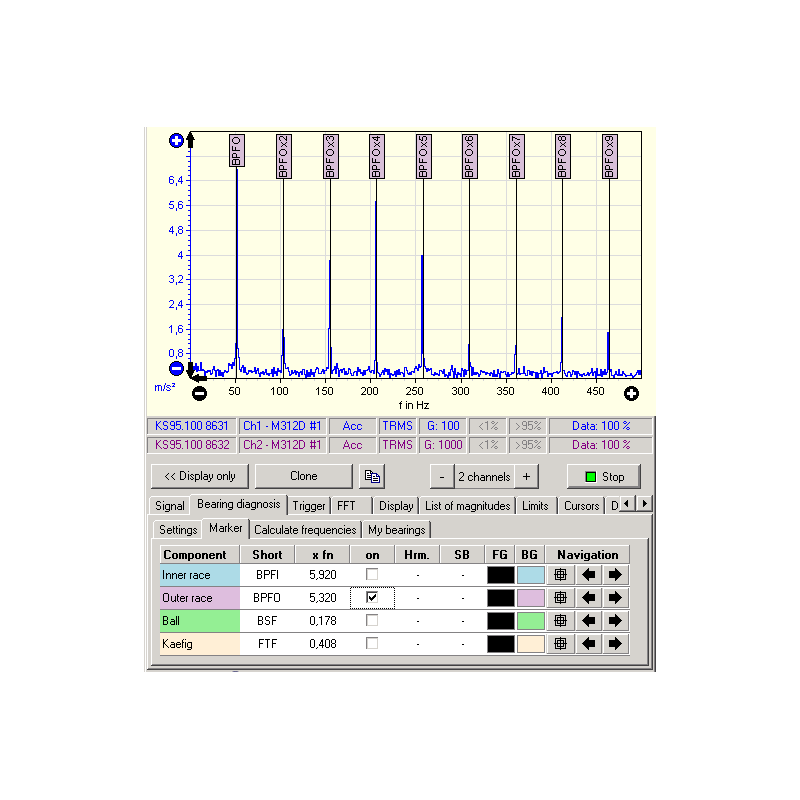
Task: Open pink BG color swatch for Outer race
Action: [531, 598]
